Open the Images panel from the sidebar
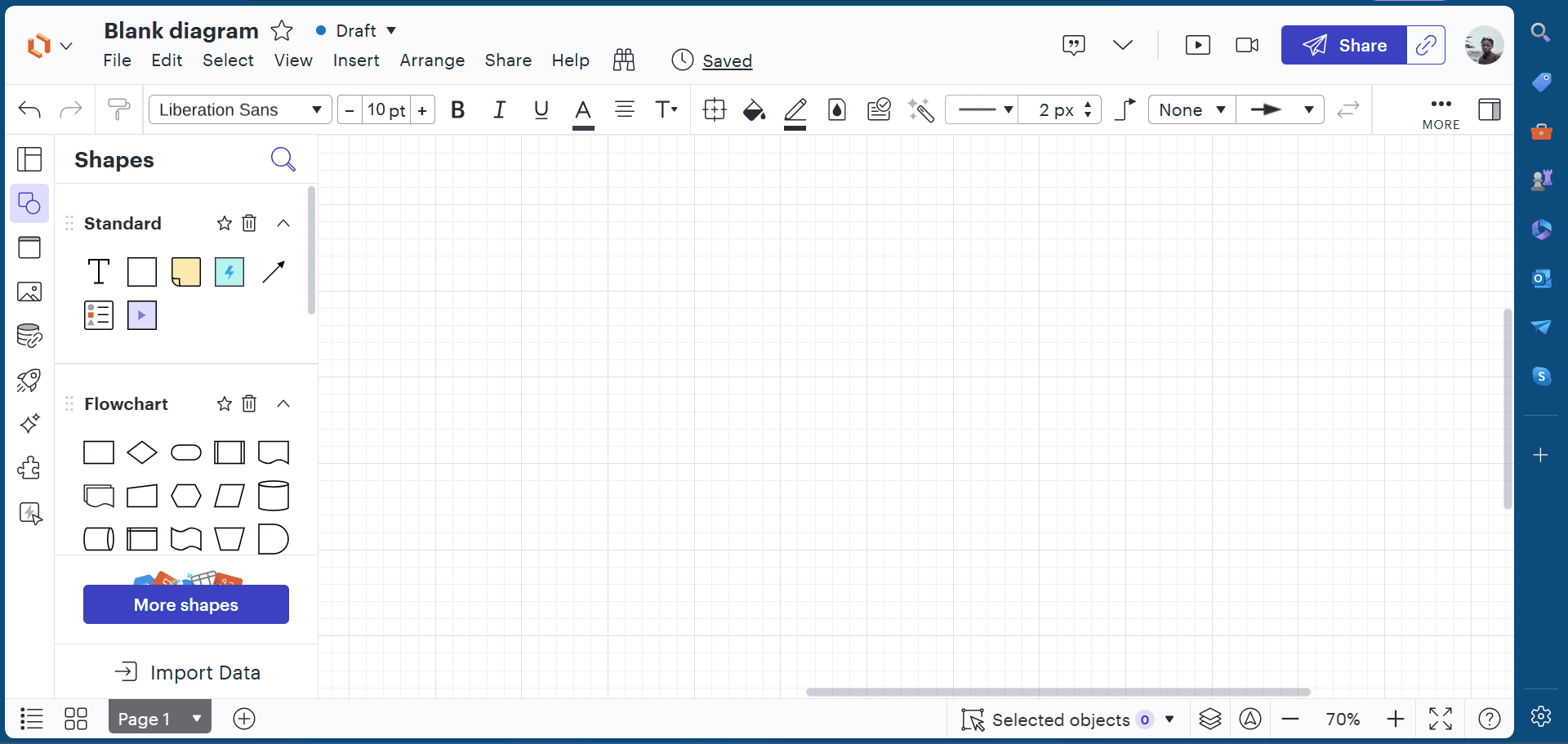 point(29,292)
